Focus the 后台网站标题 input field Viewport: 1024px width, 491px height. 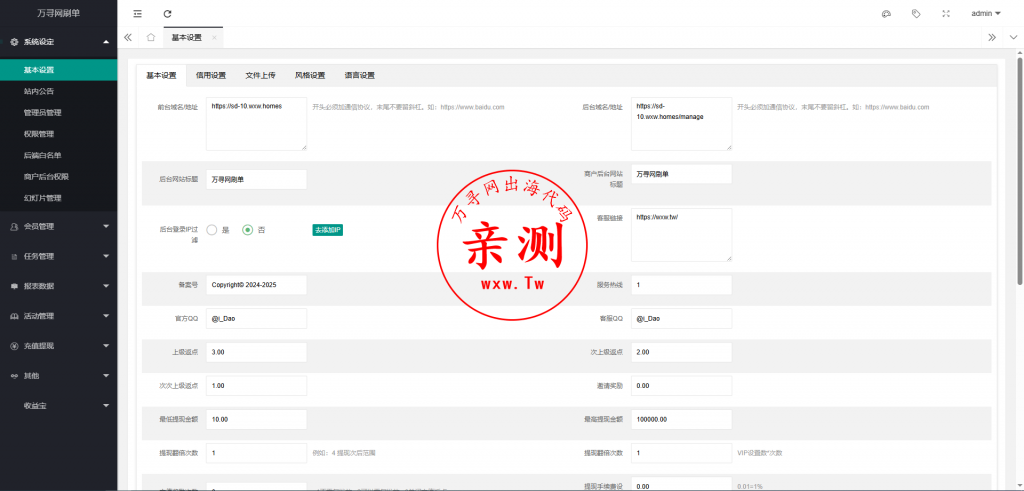tap(256, 180)
